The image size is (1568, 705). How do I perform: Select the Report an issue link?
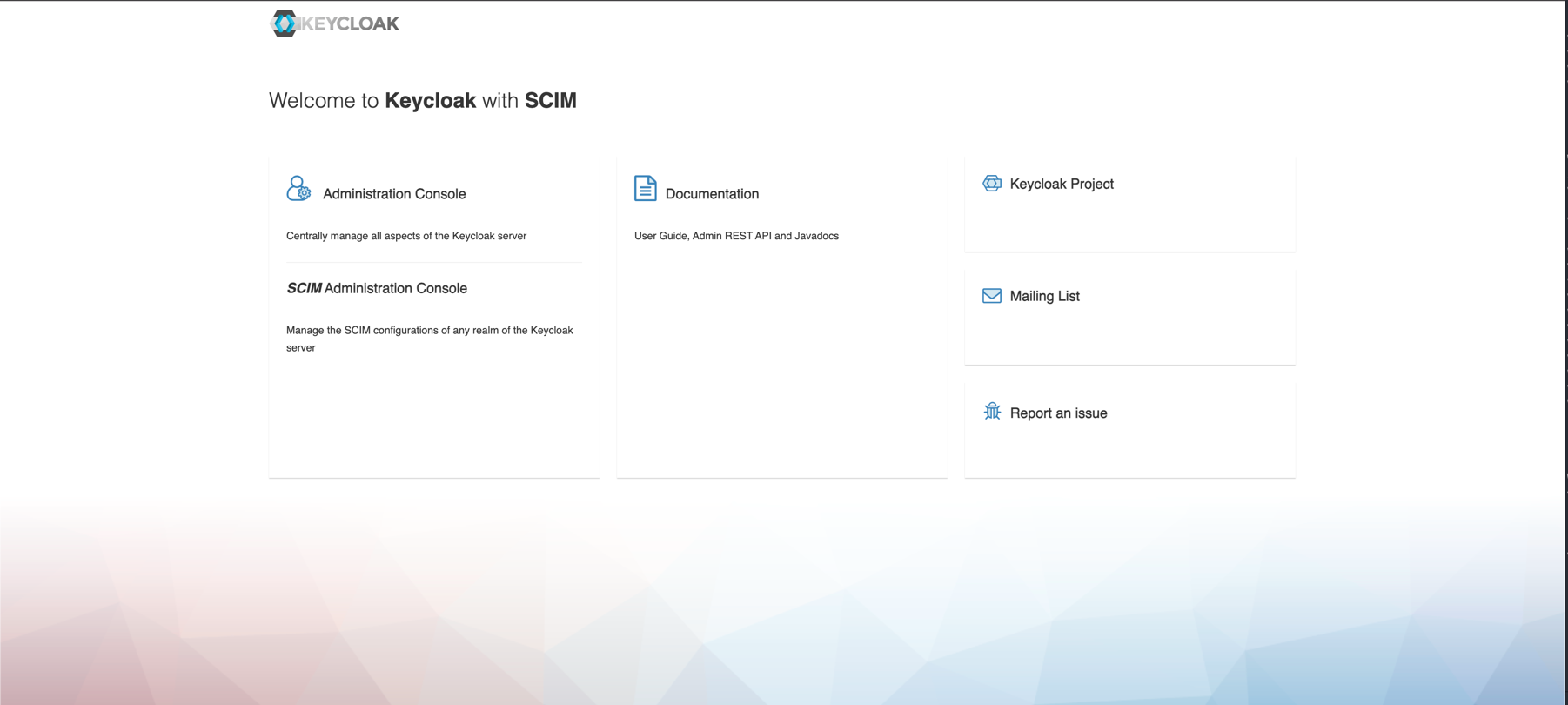(x=1058, y=413)
